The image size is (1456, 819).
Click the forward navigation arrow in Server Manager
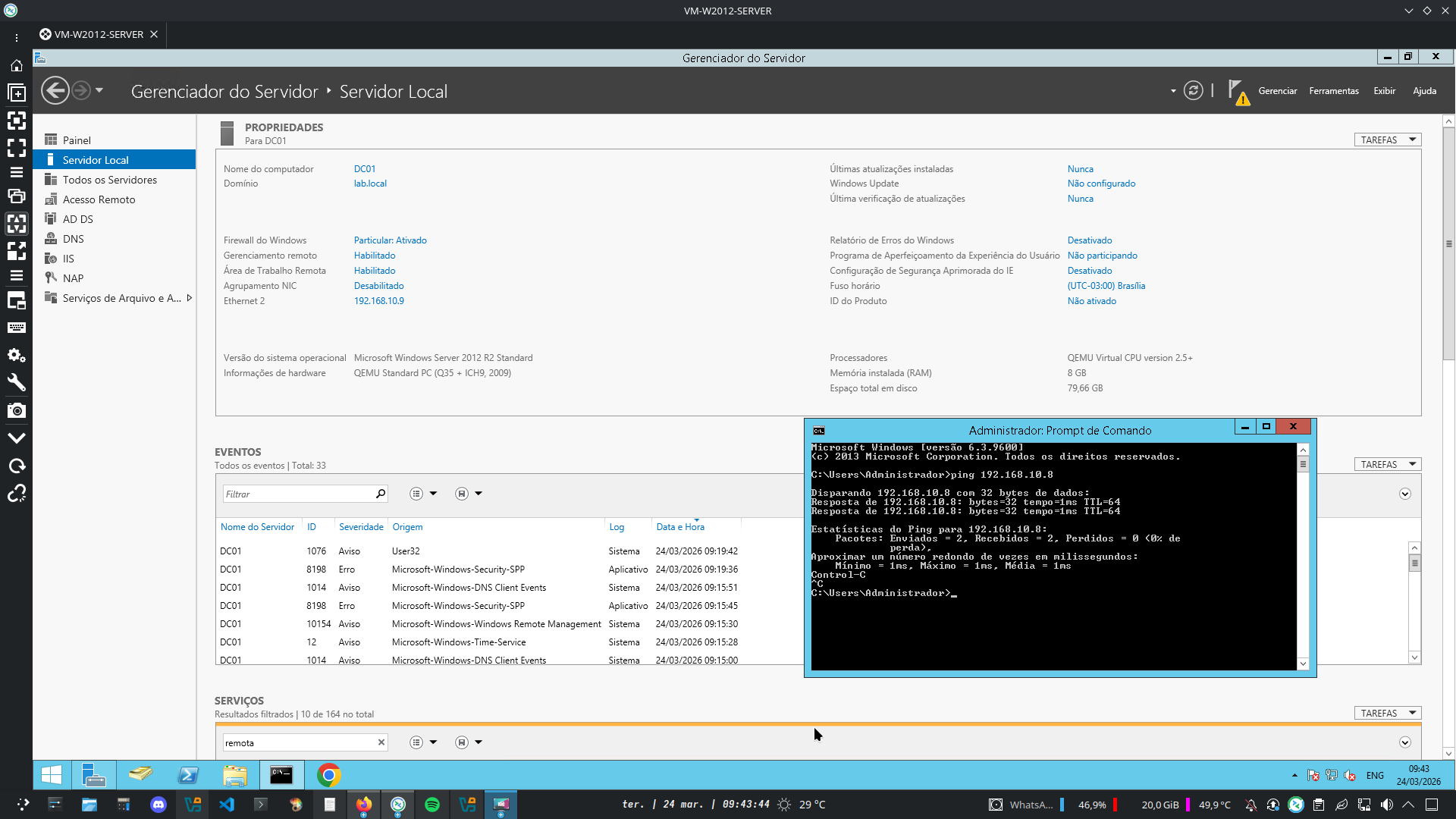pyautogui.click(x=81, y=91)
